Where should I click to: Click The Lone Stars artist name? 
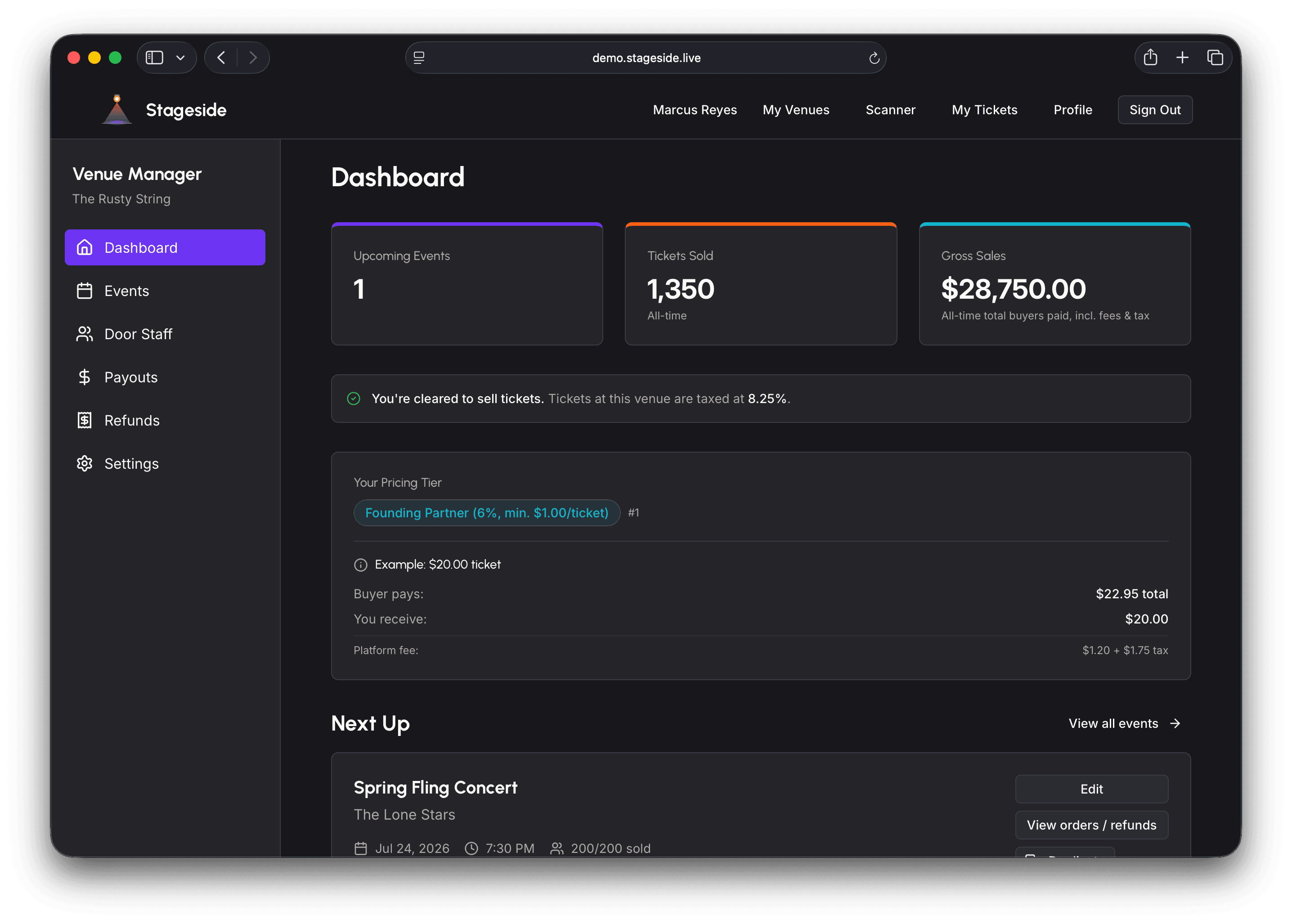pyautogui.click(x=404, y=815)
